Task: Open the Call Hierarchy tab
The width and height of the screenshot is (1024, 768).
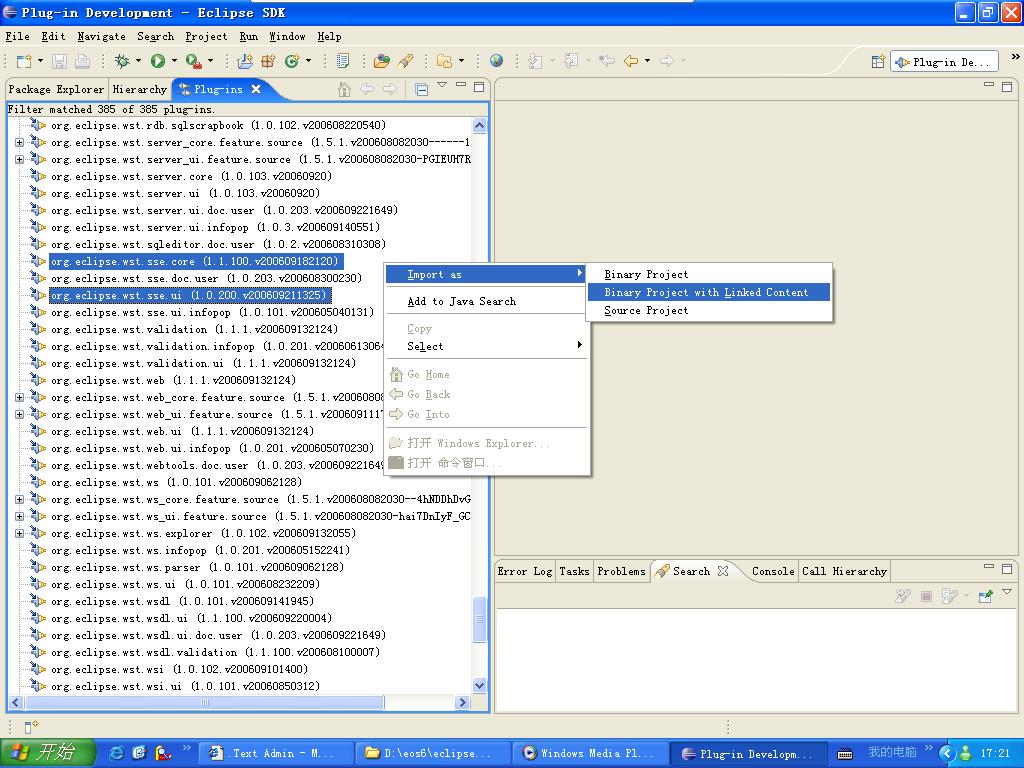Action: point(844,571)
